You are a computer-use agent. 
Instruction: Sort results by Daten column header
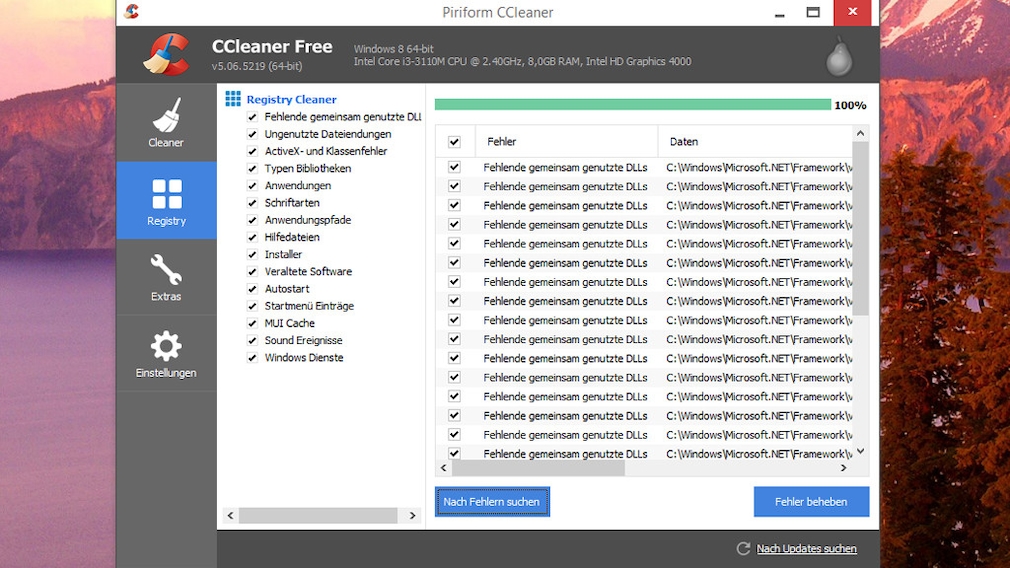point(755,142)
